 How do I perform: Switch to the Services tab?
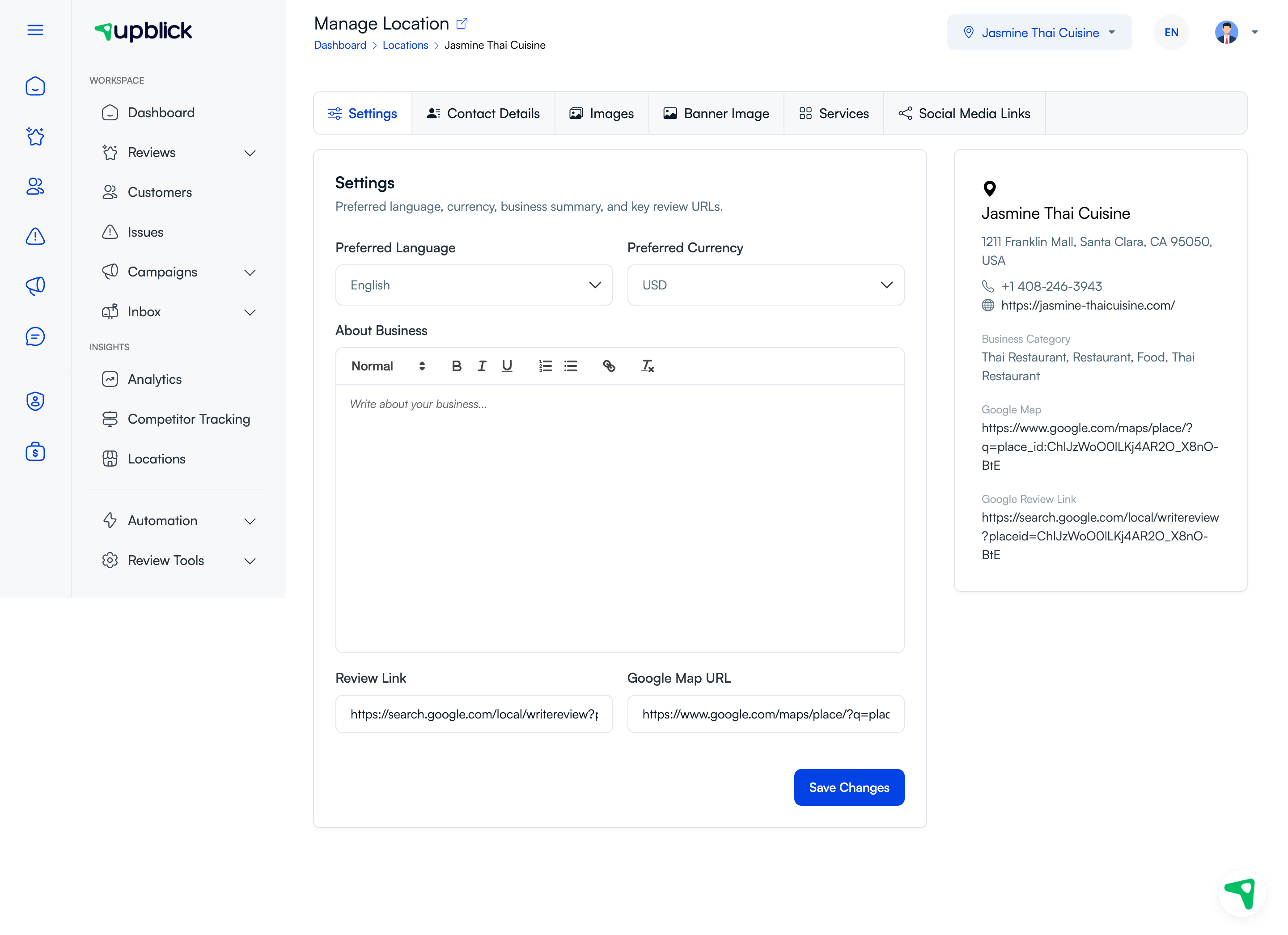[834, 114]
